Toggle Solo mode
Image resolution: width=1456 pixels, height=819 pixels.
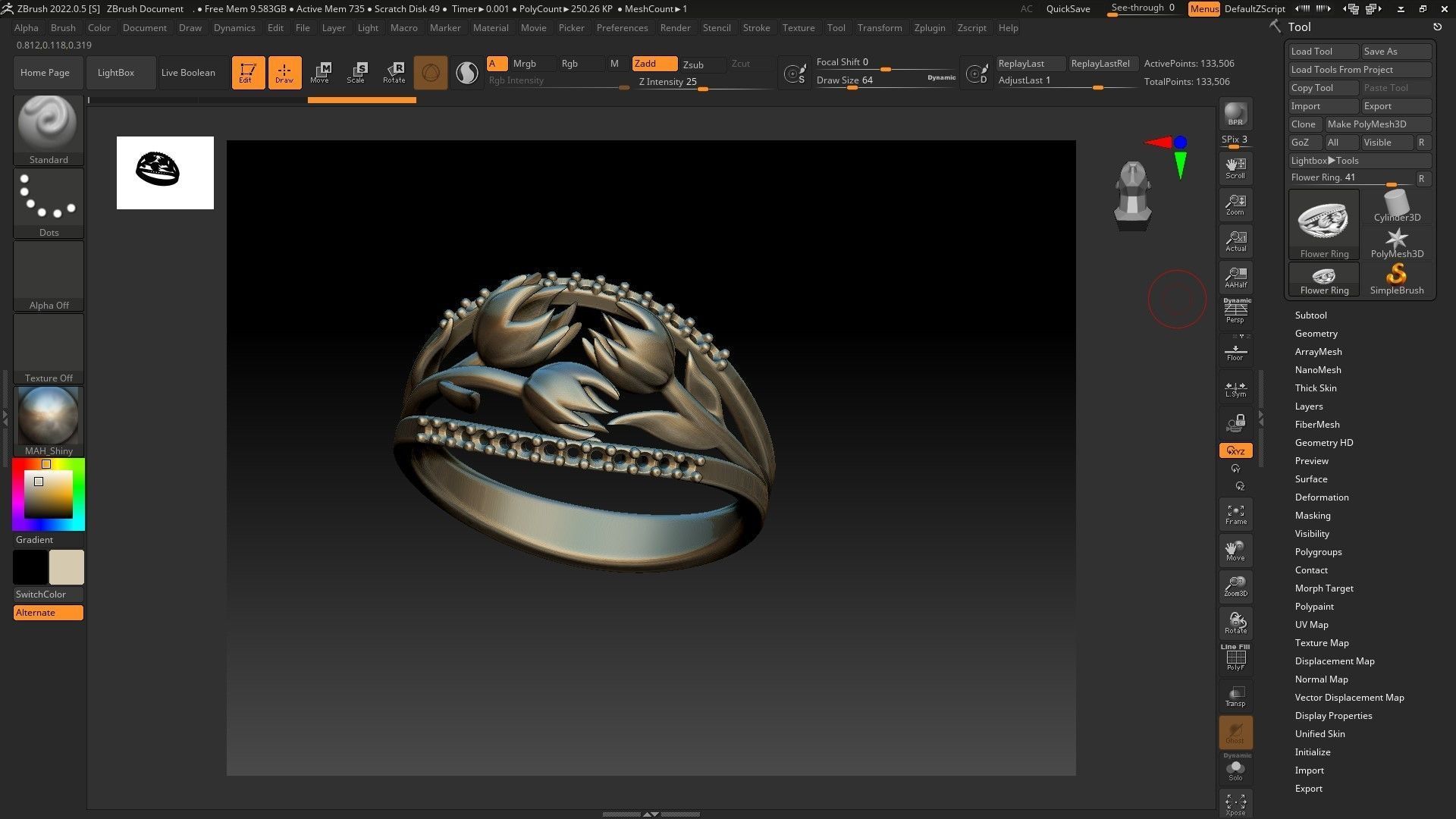pos(1235,769)
